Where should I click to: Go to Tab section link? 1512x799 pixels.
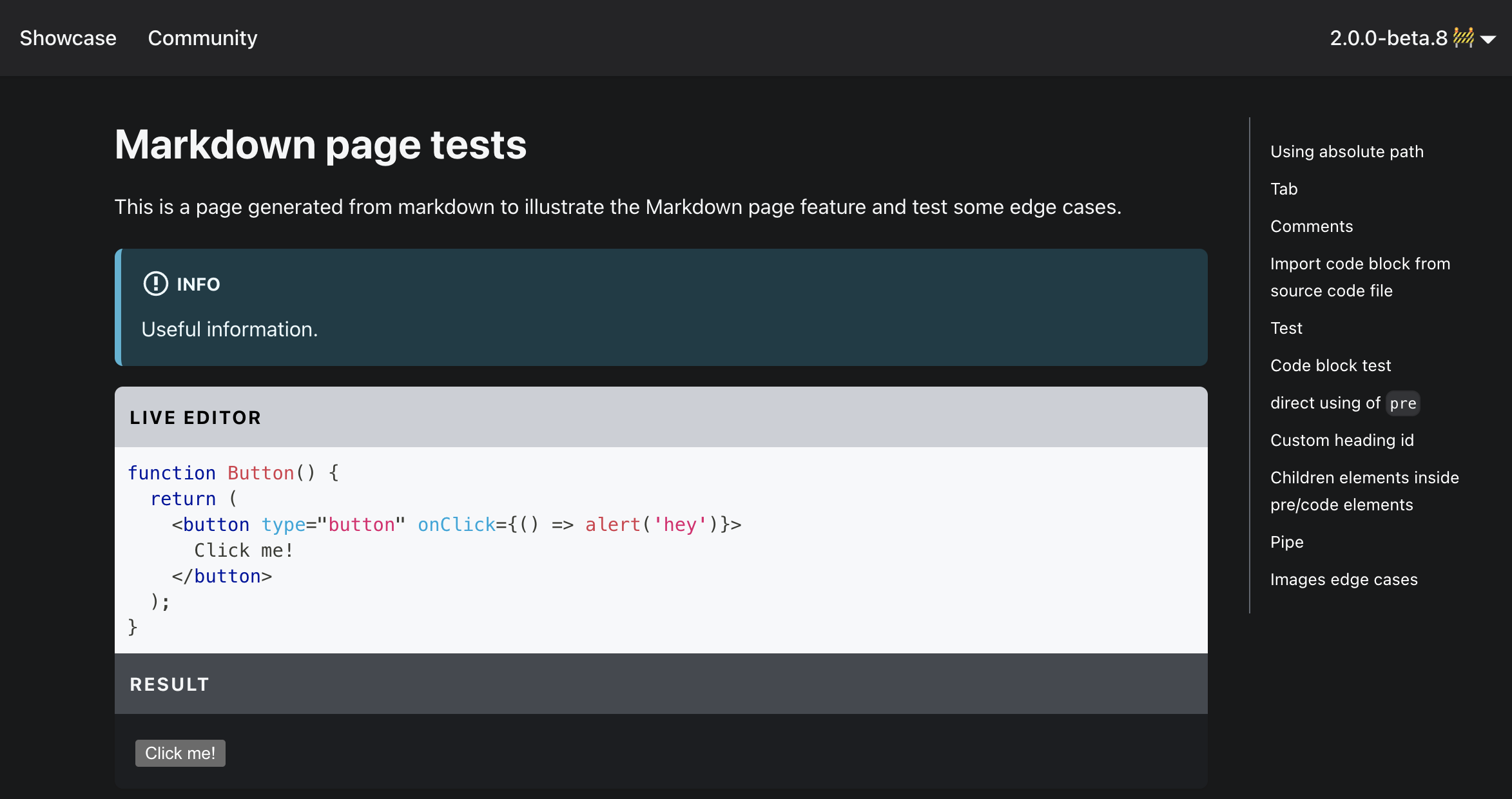tap(1283, 189)
